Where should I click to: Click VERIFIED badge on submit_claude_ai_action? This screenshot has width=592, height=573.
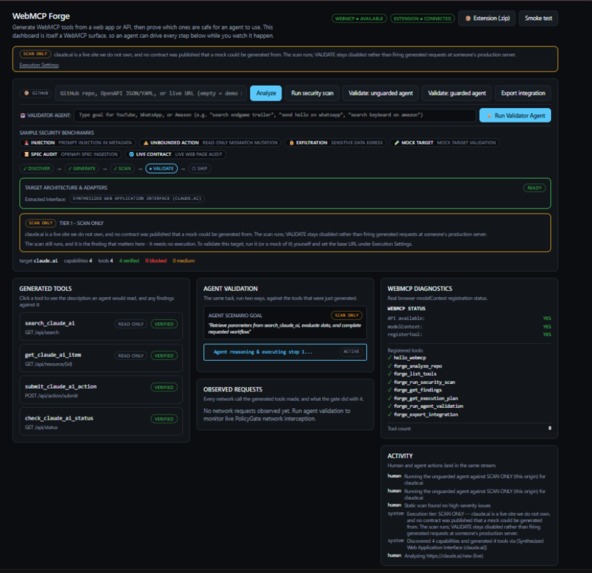(164, 388)
